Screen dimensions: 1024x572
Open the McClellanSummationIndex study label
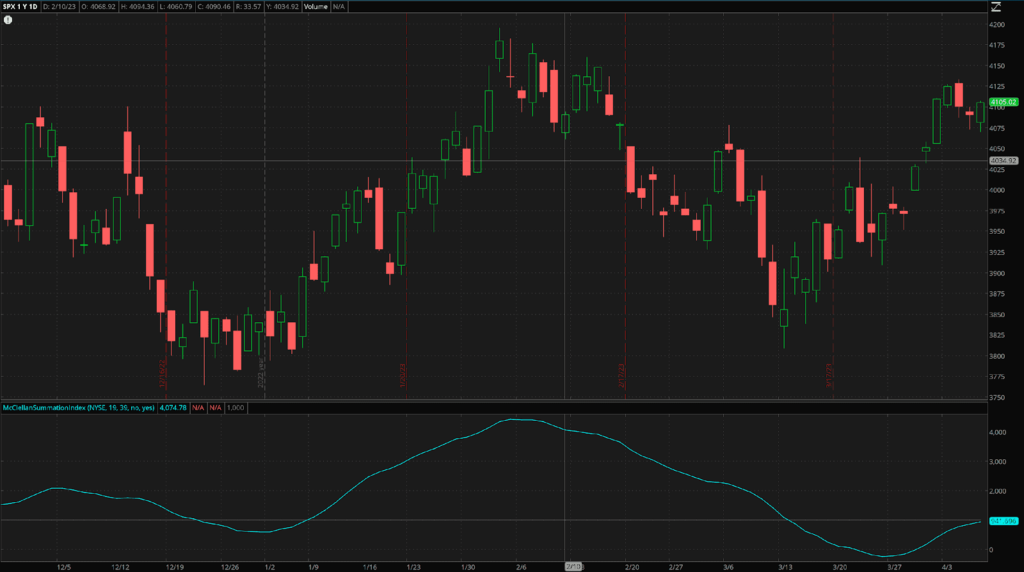point(78,407)
